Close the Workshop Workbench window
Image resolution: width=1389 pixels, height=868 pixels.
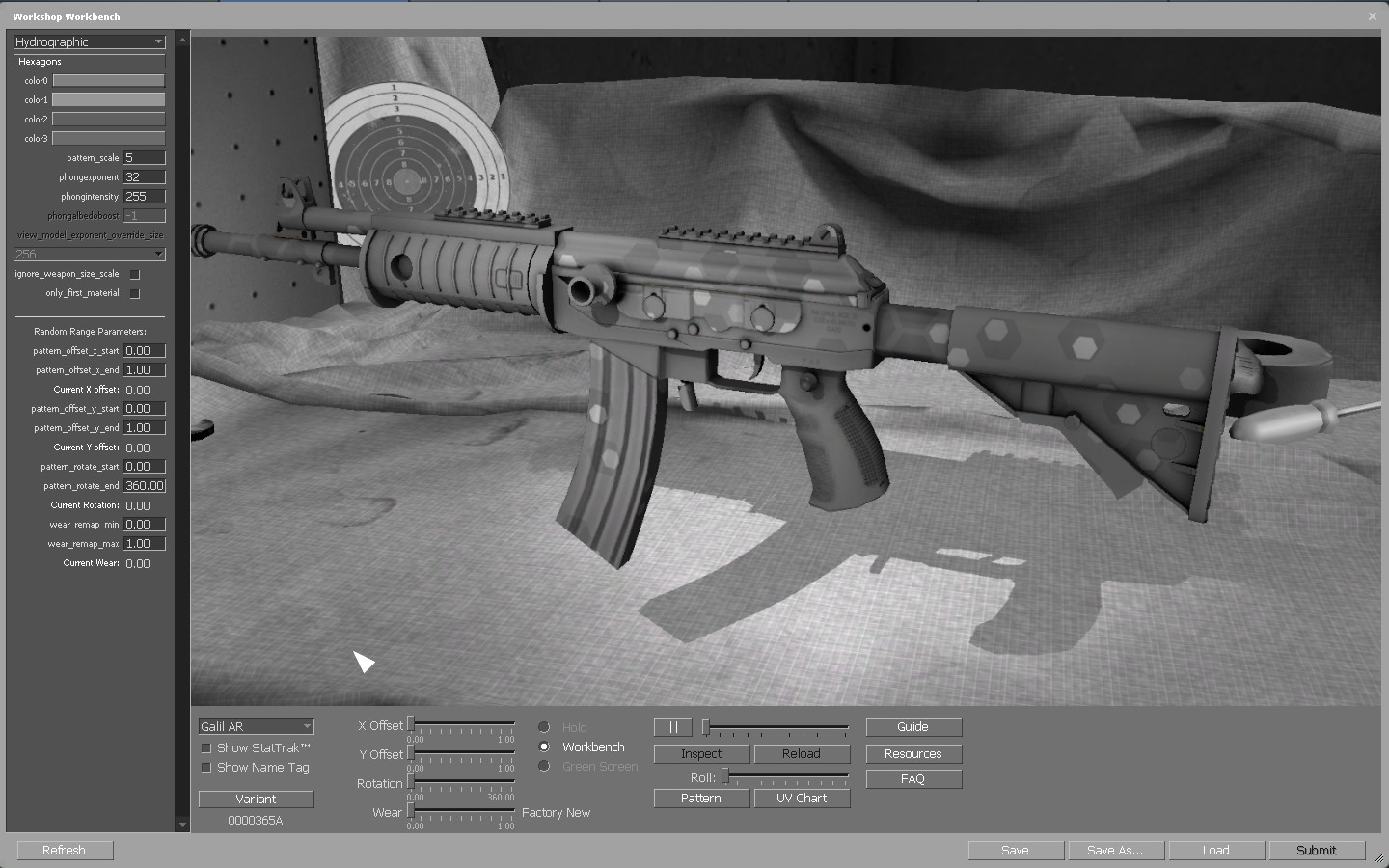pyautogui.click(x=1373, y=16)
